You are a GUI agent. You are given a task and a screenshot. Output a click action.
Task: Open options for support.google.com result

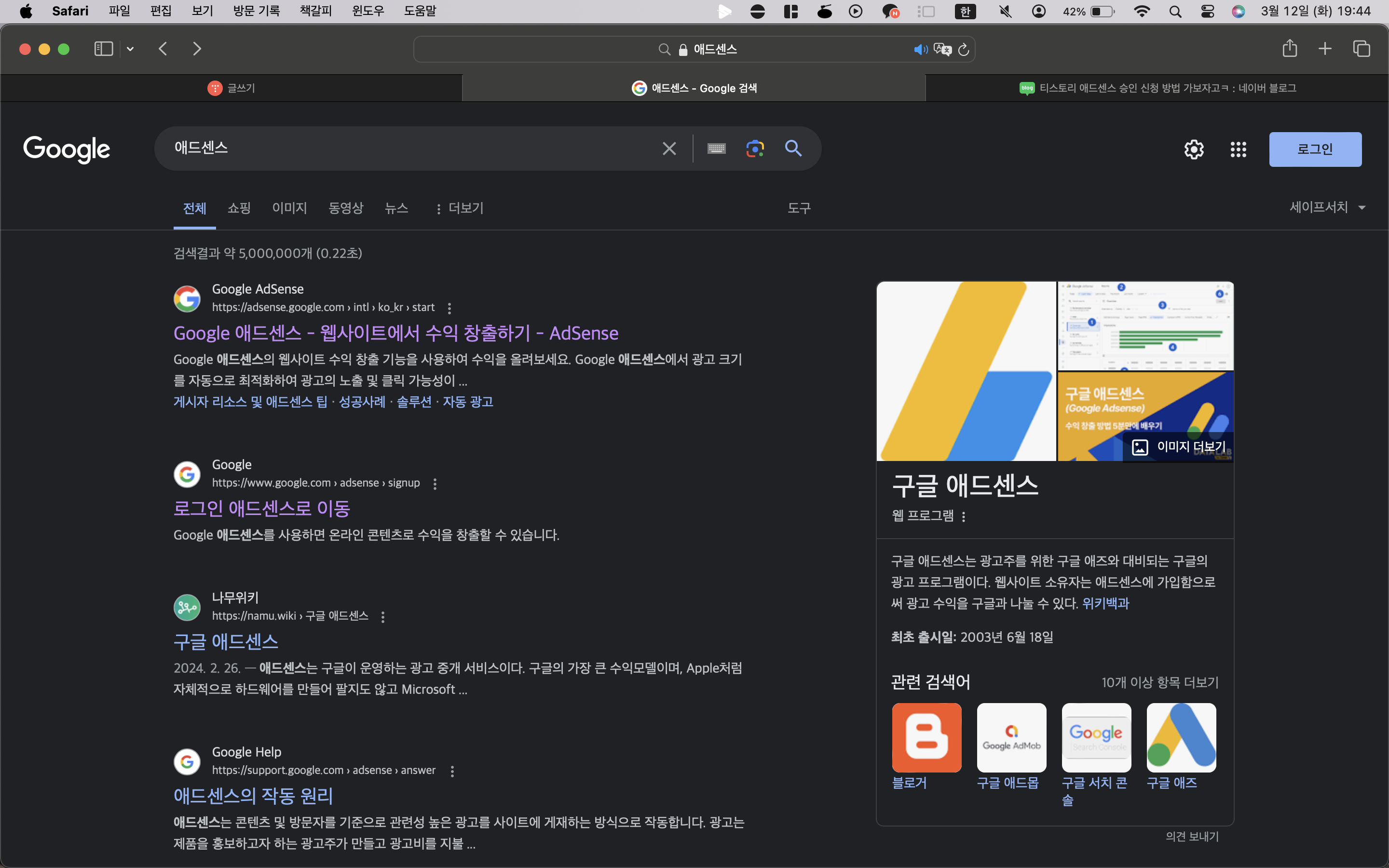(x=452, y=771)
